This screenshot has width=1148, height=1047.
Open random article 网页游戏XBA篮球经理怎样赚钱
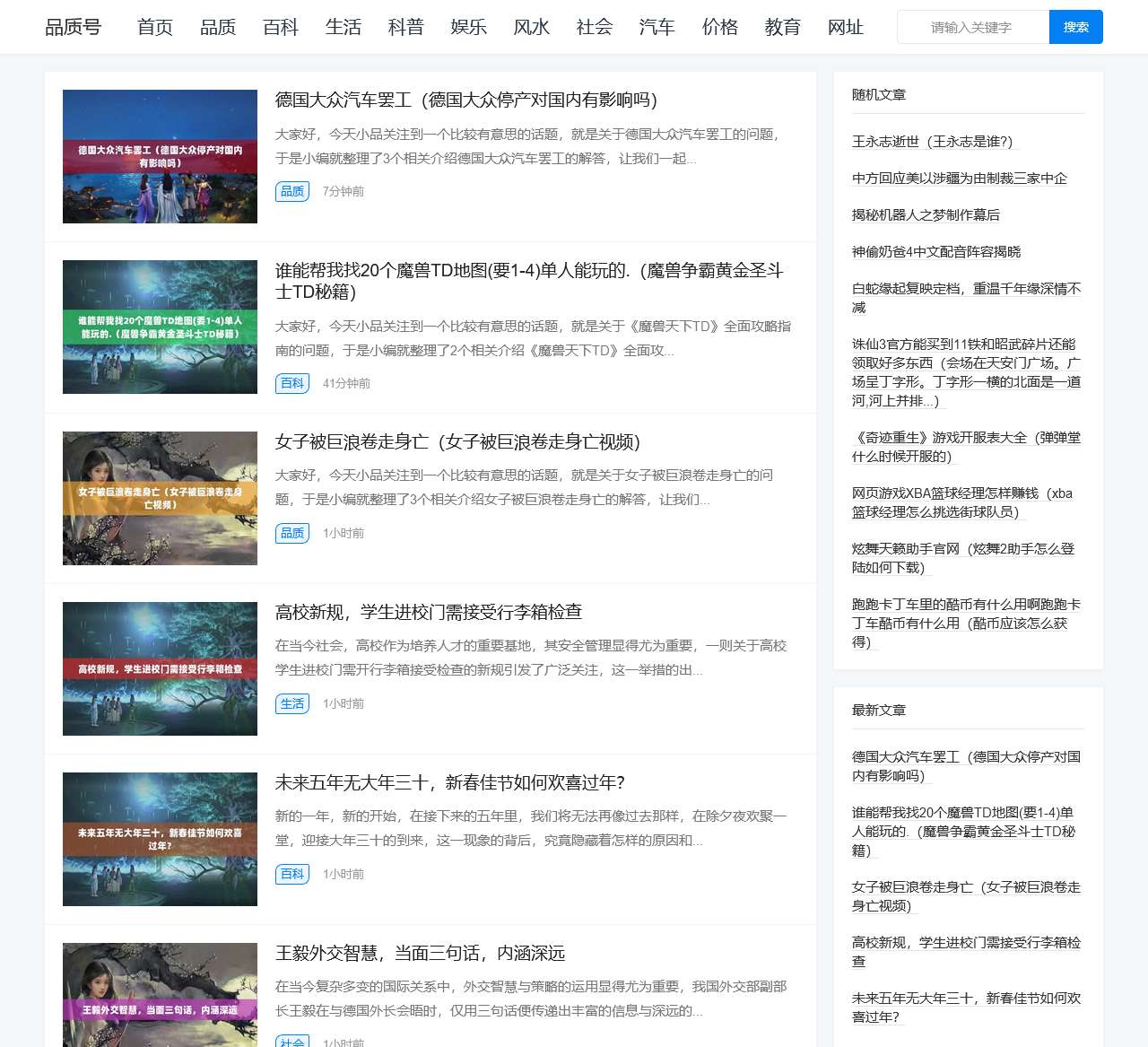point(963,502)
